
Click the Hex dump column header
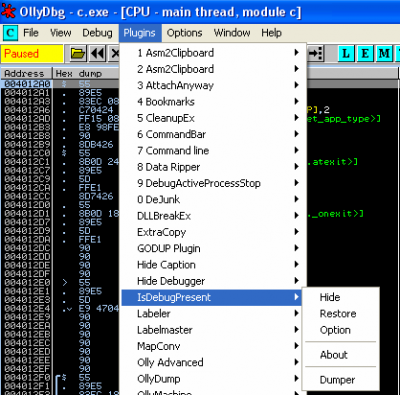[86, 73]
